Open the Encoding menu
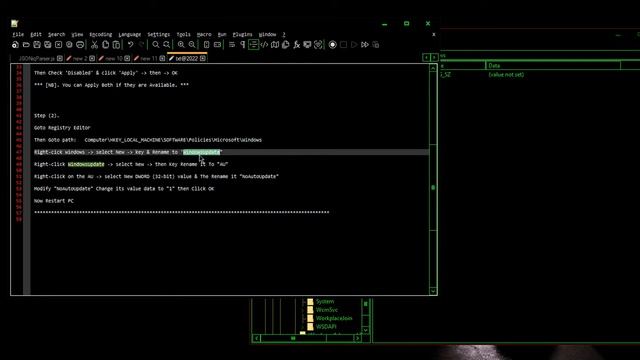640x360 pixels. point(100,34)
